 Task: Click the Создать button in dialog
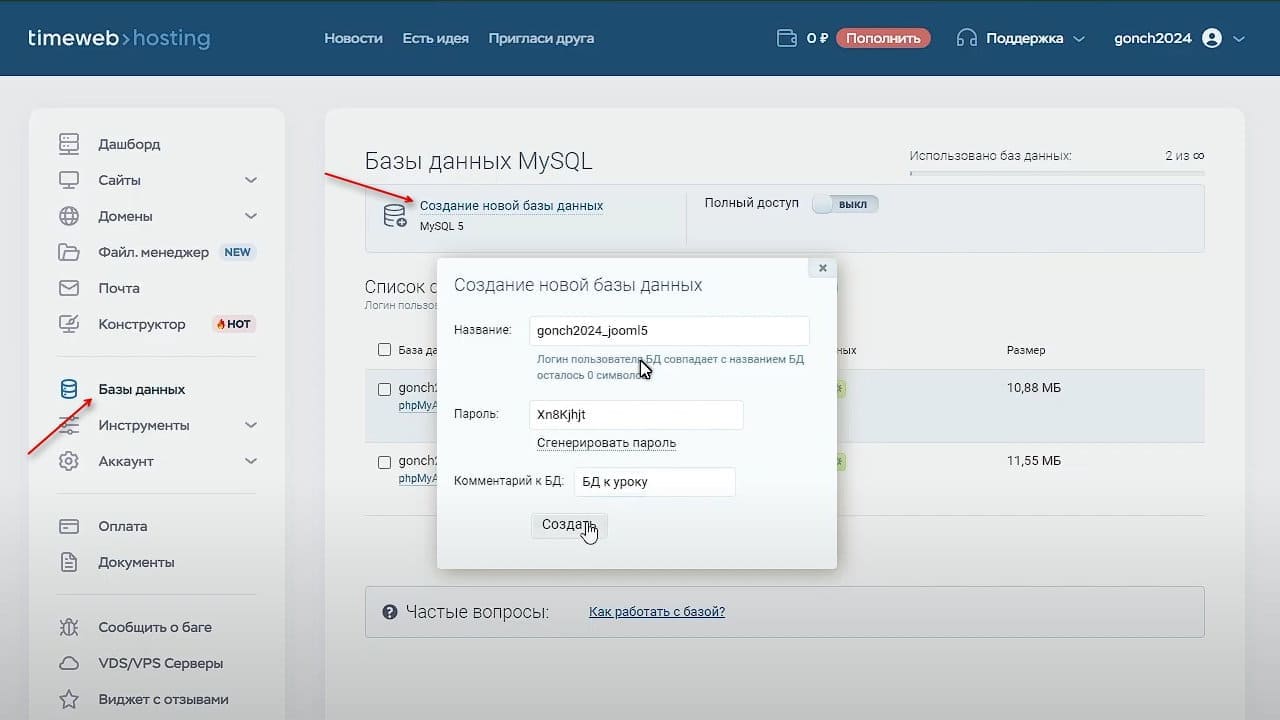568,525
